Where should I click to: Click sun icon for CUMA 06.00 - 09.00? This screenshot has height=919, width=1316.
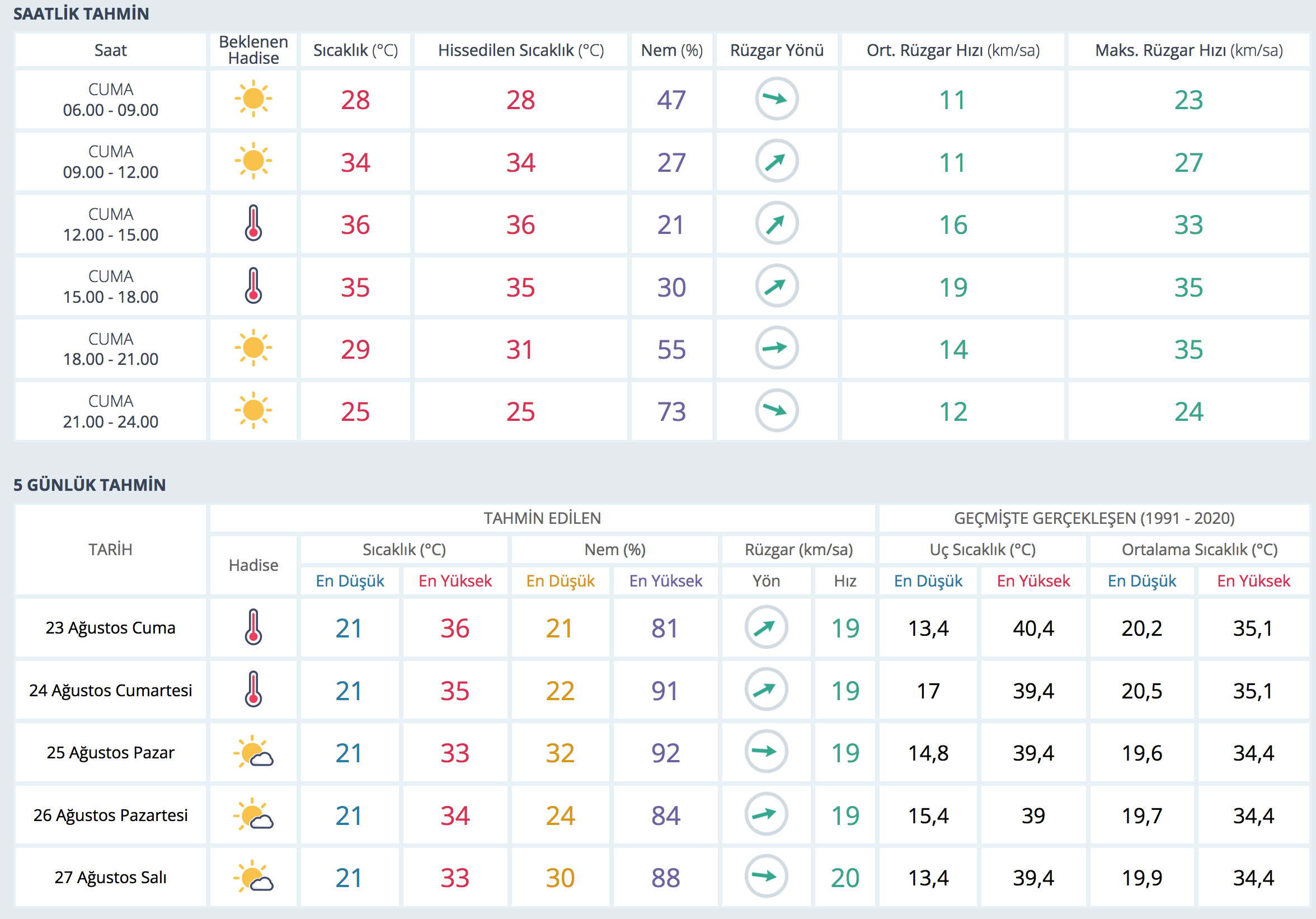coord(253,99)
